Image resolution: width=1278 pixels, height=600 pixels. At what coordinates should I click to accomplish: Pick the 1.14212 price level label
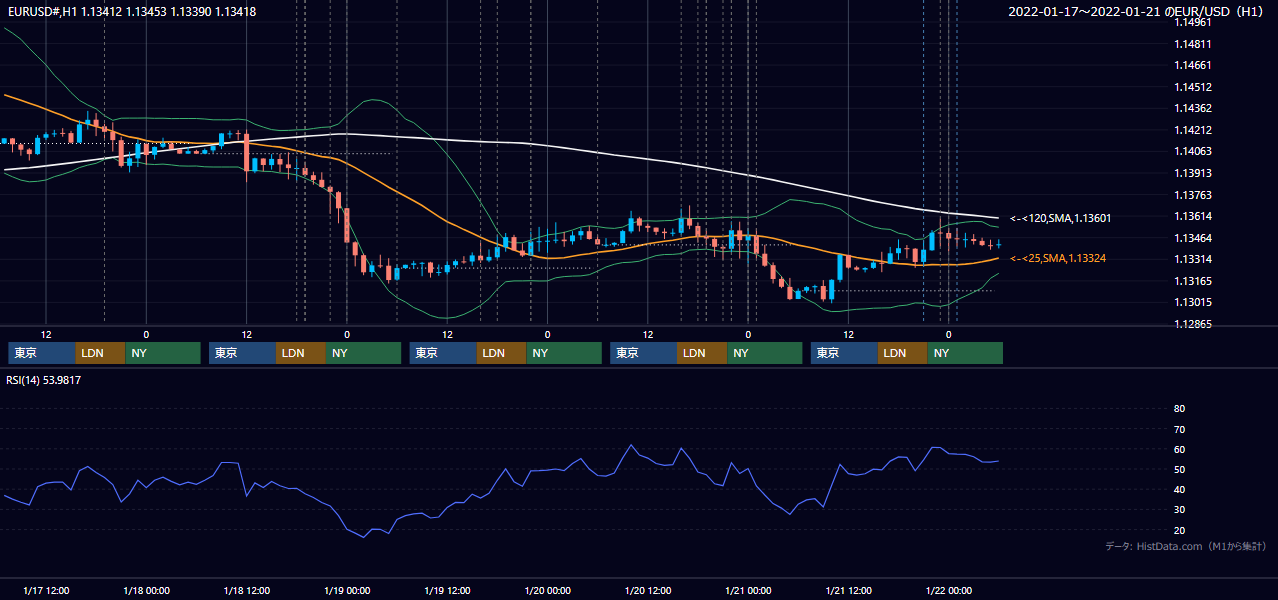1193,130
